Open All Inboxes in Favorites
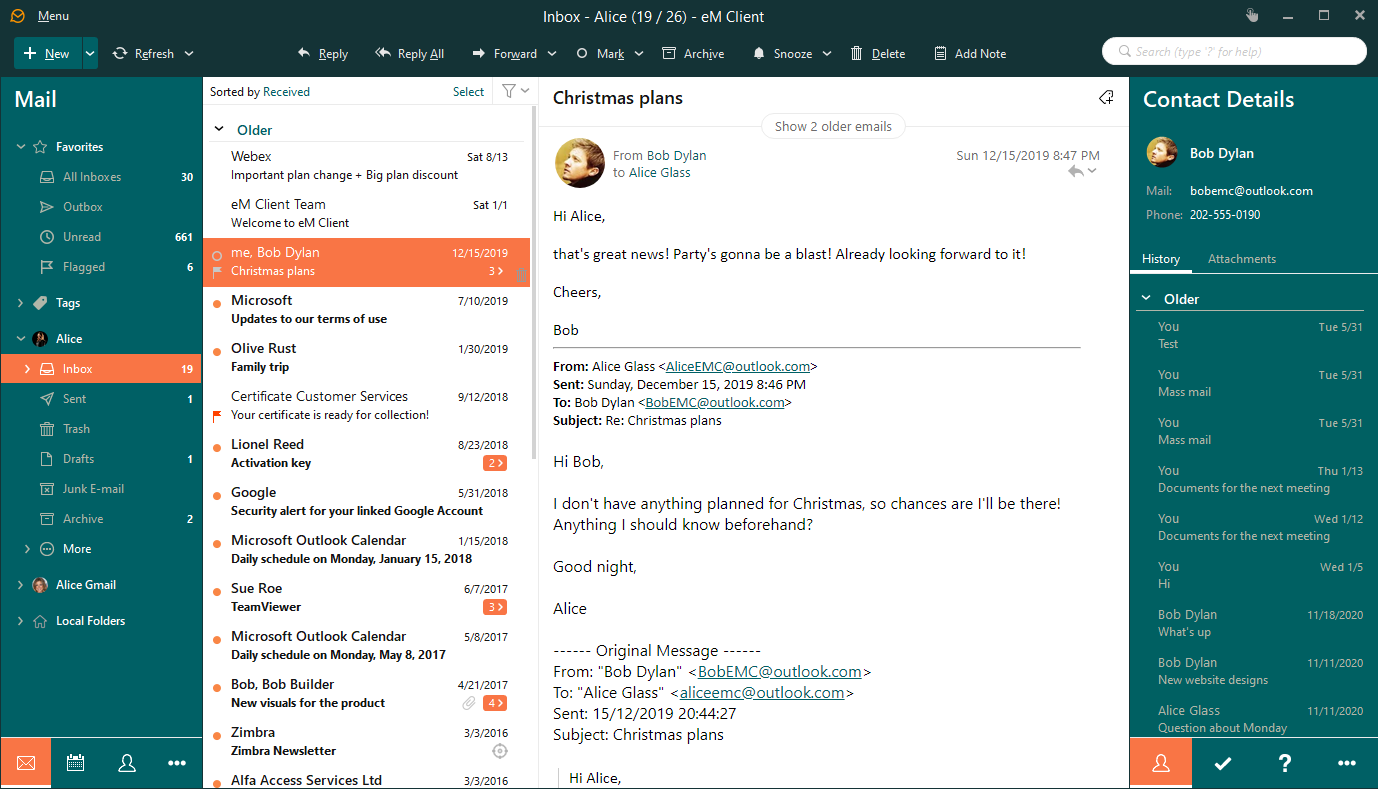The height and width of the screenshot is (789, 1379). tap(101, 177)
